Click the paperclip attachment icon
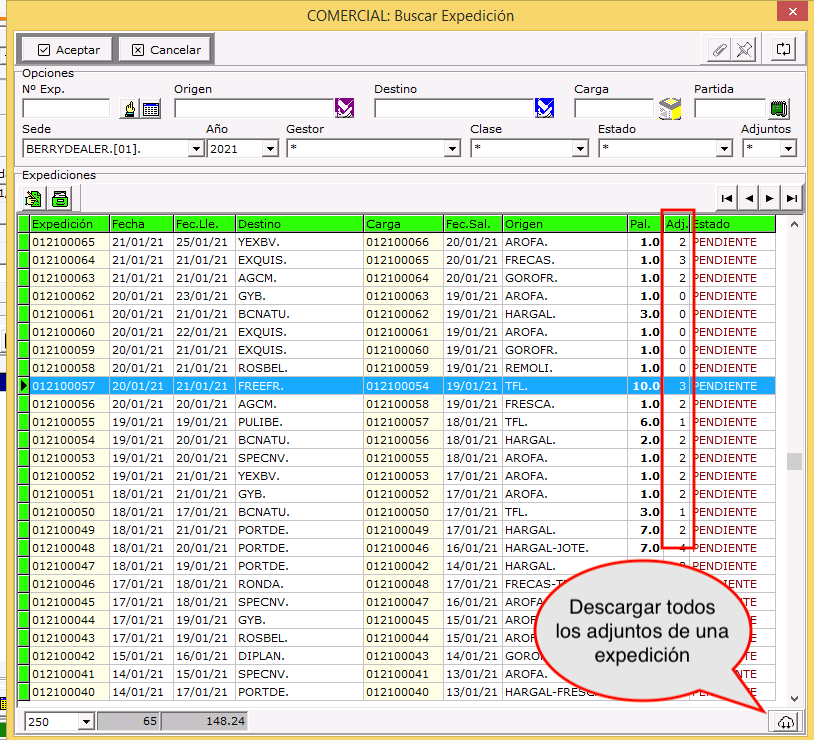 click(x=718, y=49)
